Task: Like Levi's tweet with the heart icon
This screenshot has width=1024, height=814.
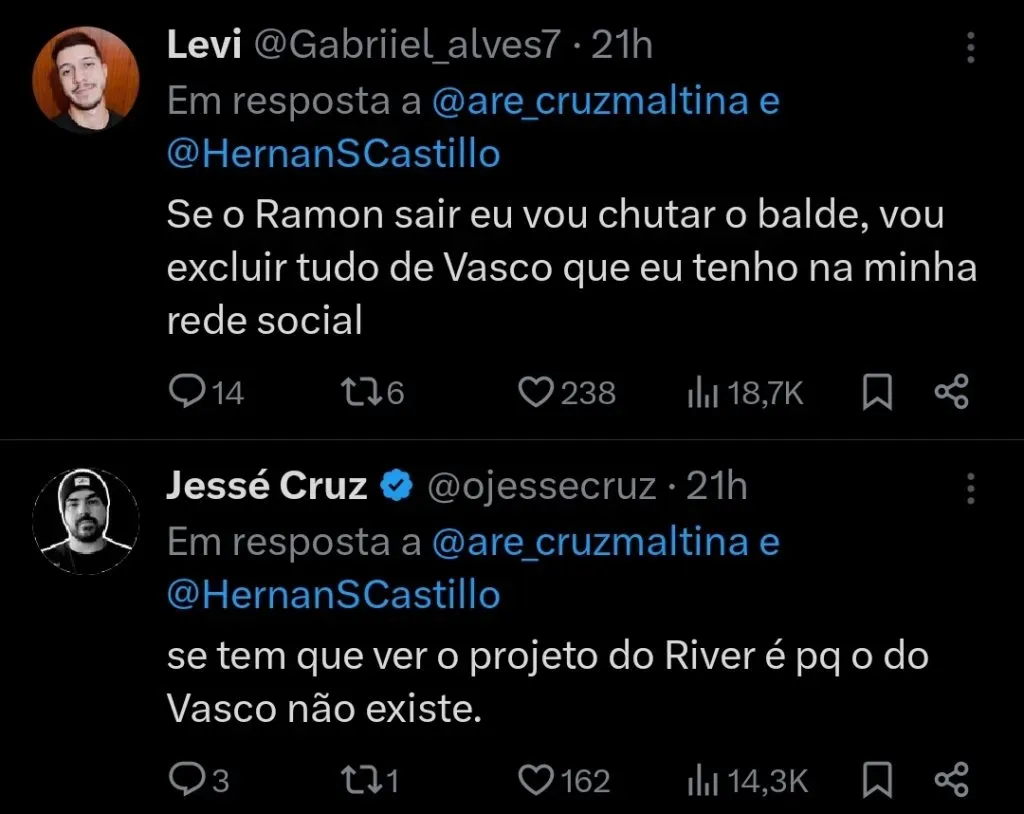Action: coord(536,391)
